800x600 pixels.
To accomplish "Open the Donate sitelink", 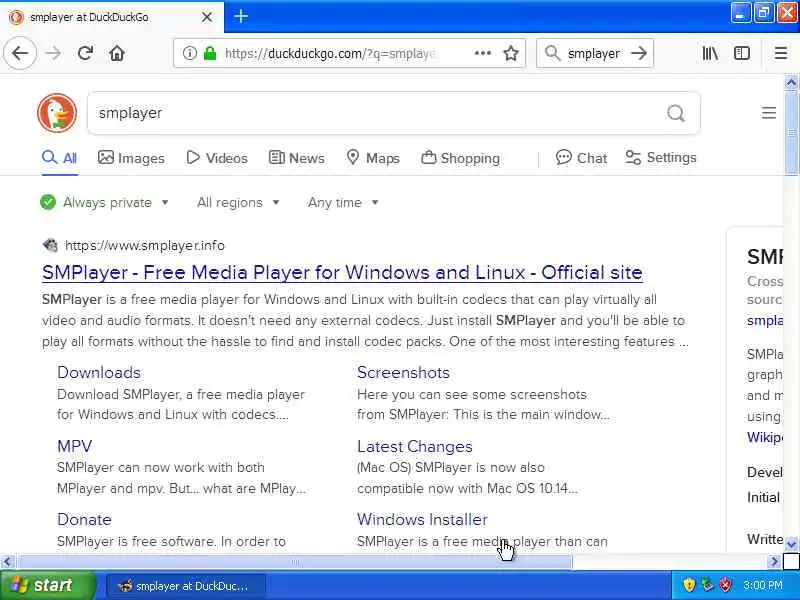I will tap(84, 519).
